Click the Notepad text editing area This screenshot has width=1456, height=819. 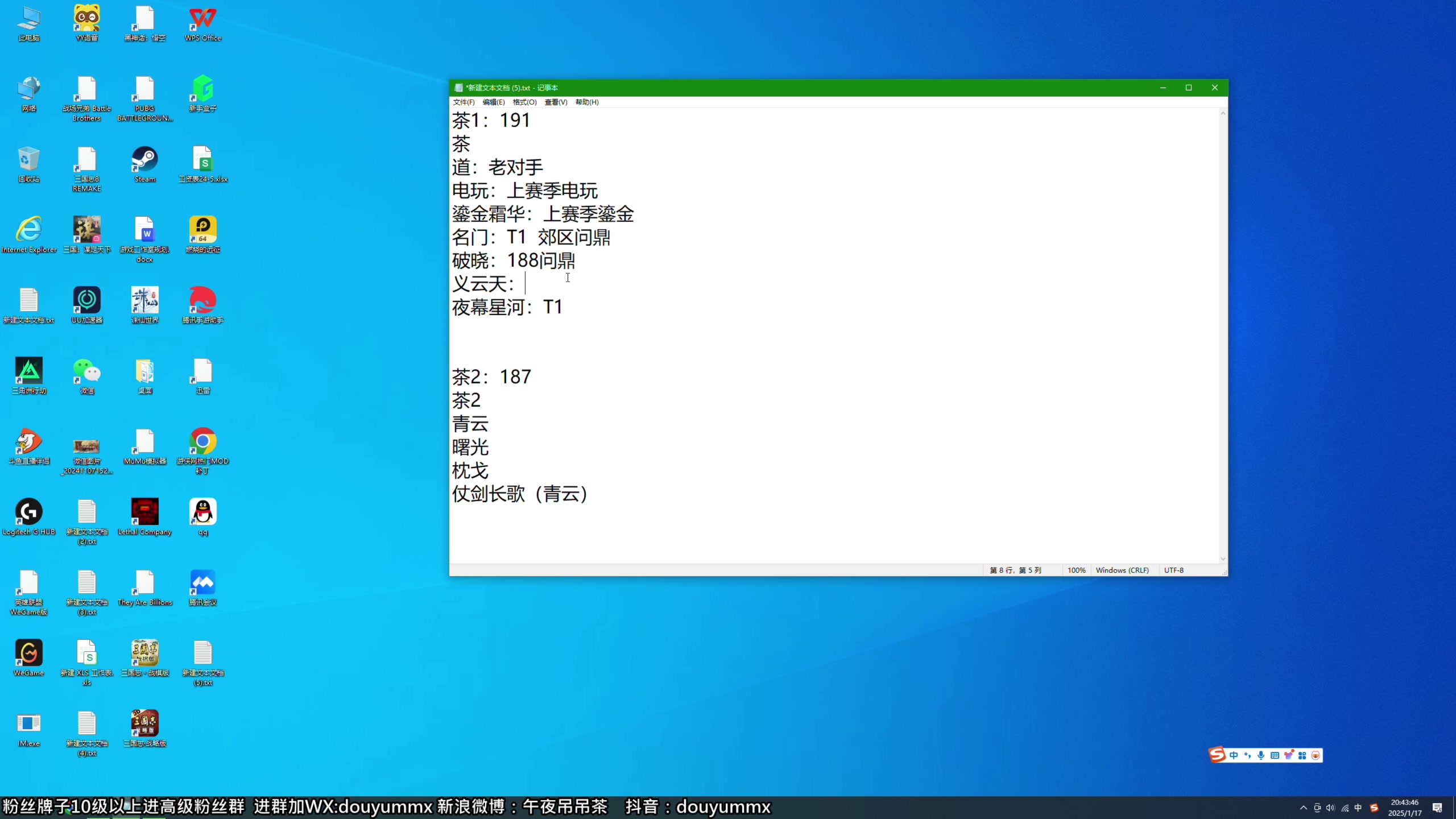[x=834, y=336]
